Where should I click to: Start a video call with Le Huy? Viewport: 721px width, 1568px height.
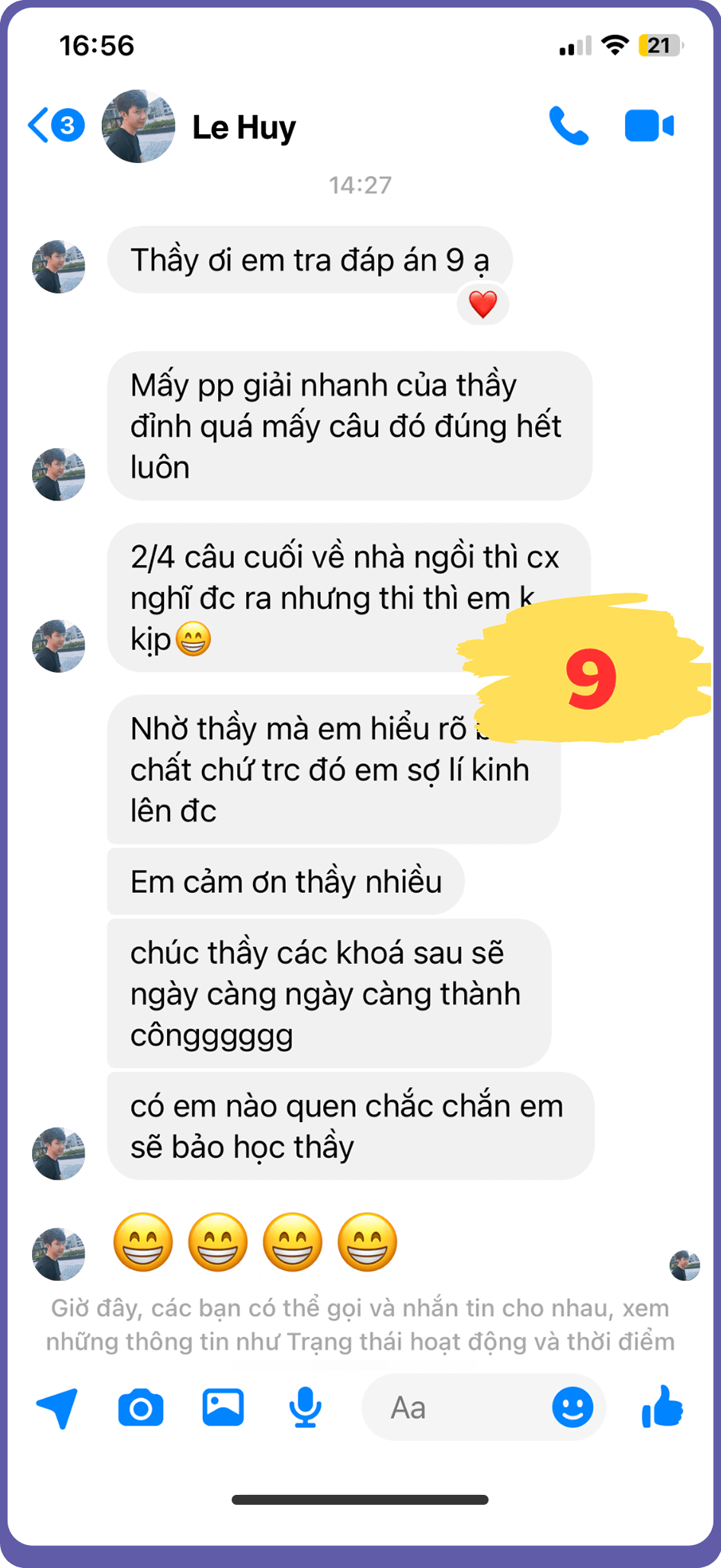point(649,126)
